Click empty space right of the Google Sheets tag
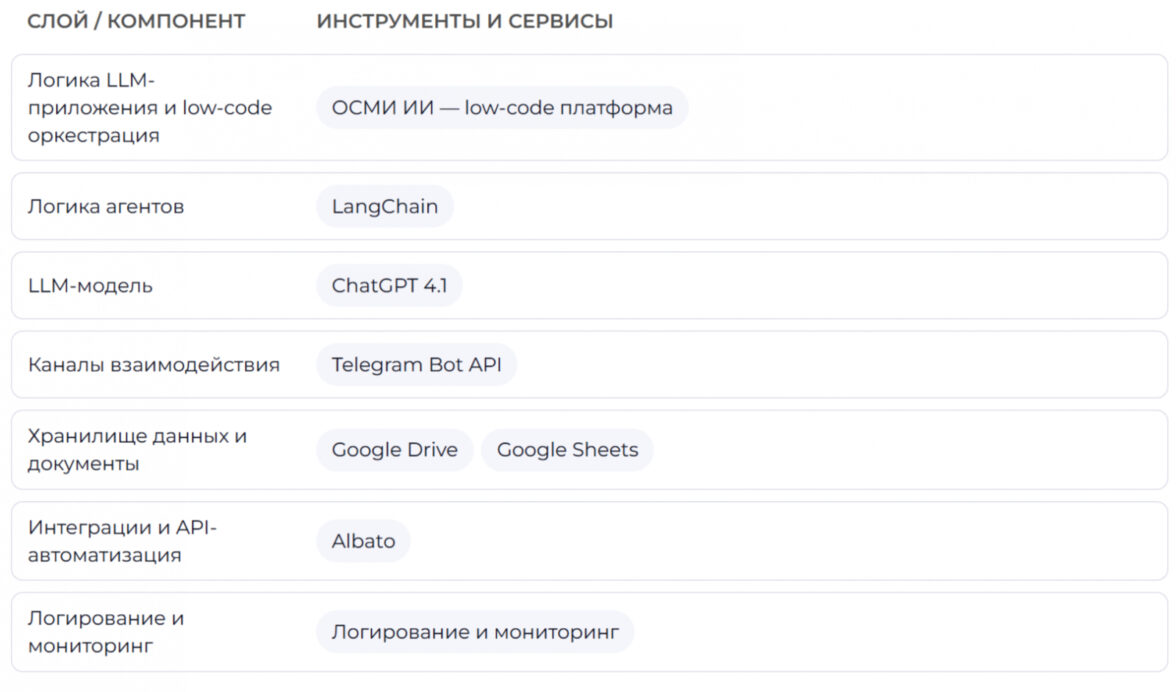Screen dimensions: 1176x692 (x=900, y=450)
